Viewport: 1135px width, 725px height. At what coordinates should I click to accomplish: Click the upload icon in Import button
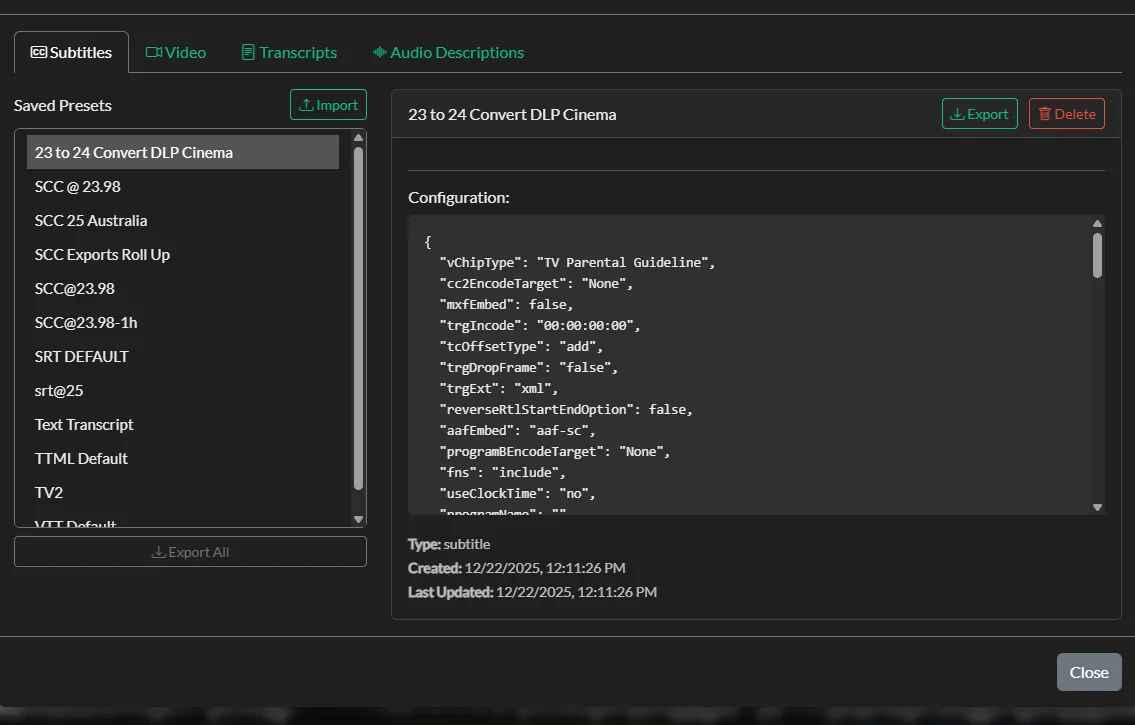(306, 105)
